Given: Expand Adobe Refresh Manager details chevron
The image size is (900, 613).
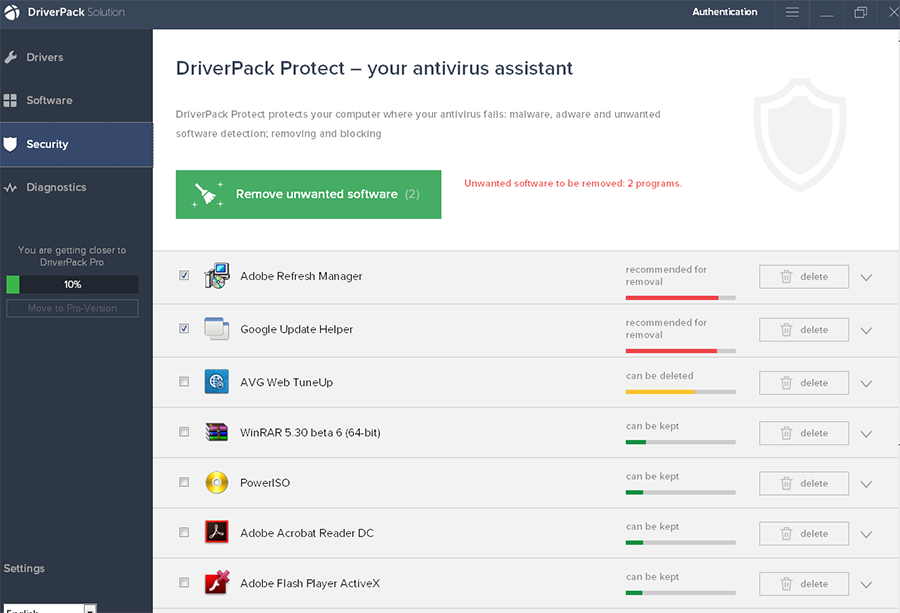Looking at the screenshot, I should [x=866, y=277].
